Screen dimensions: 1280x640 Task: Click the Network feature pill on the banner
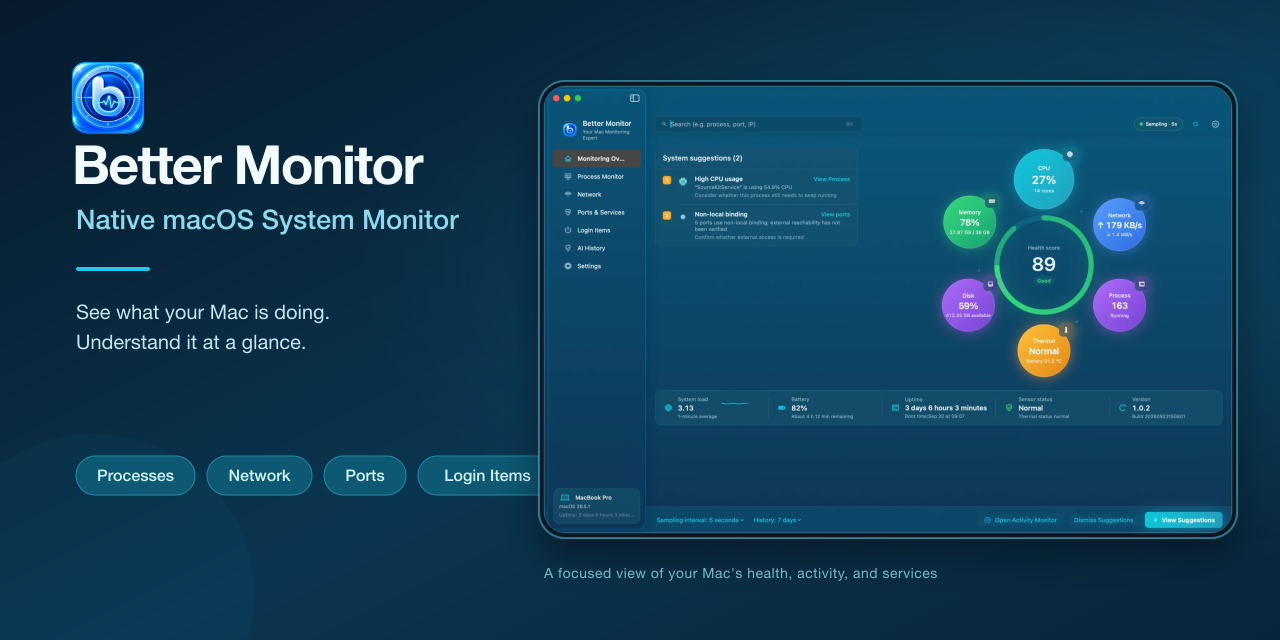(x=259, y=475)
